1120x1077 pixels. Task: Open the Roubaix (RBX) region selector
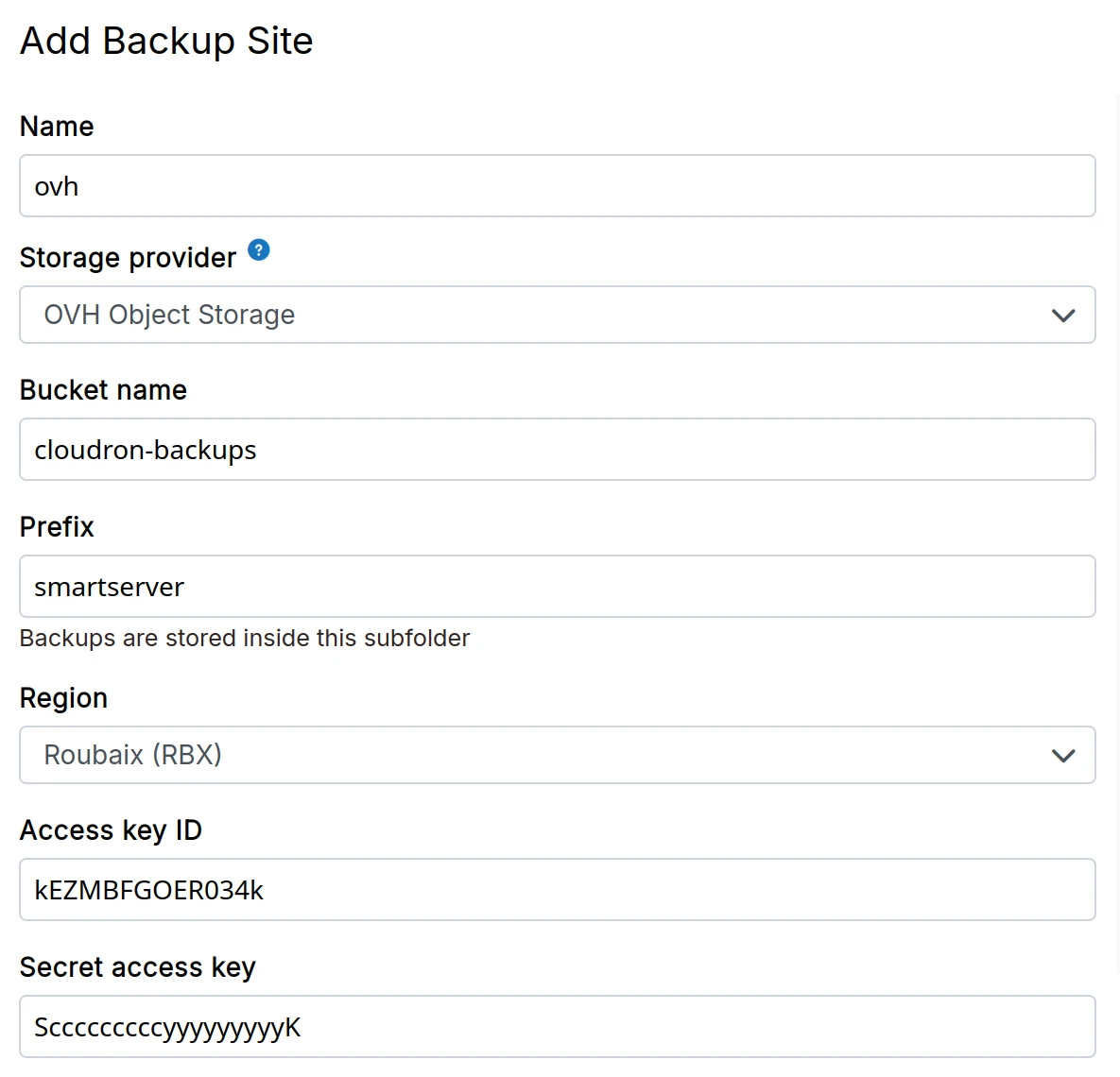coord(529,756)
